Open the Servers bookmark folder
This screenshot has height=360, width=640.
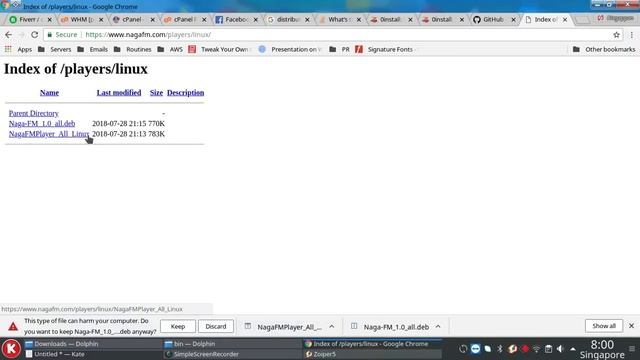point(54,49)
